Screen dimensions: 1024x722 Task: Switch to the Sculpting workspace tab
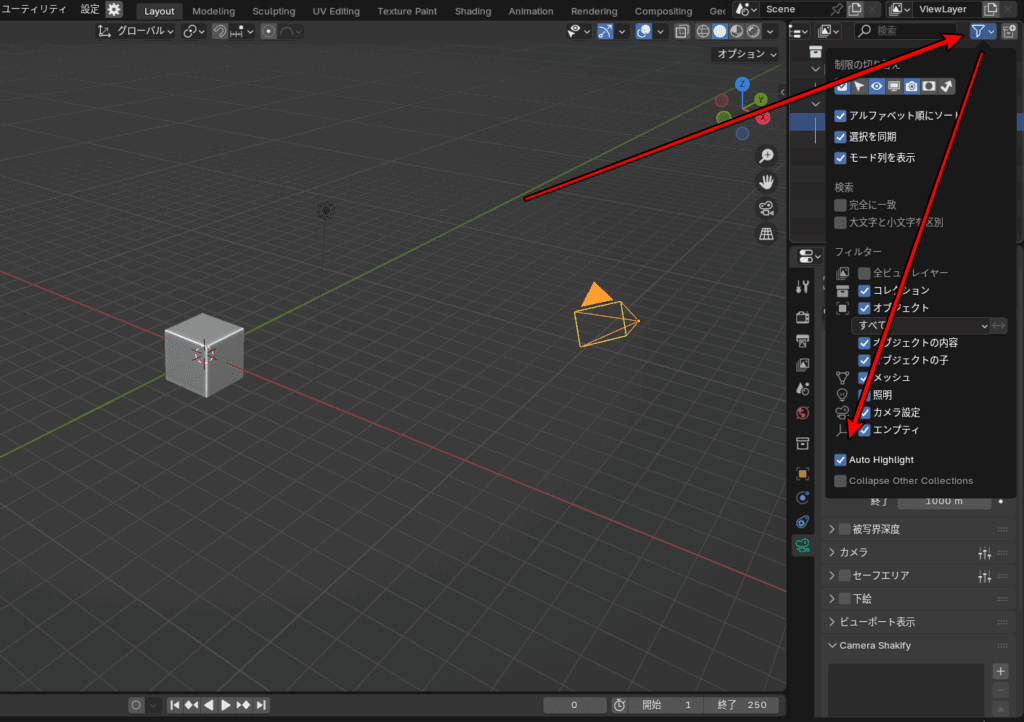273,11
